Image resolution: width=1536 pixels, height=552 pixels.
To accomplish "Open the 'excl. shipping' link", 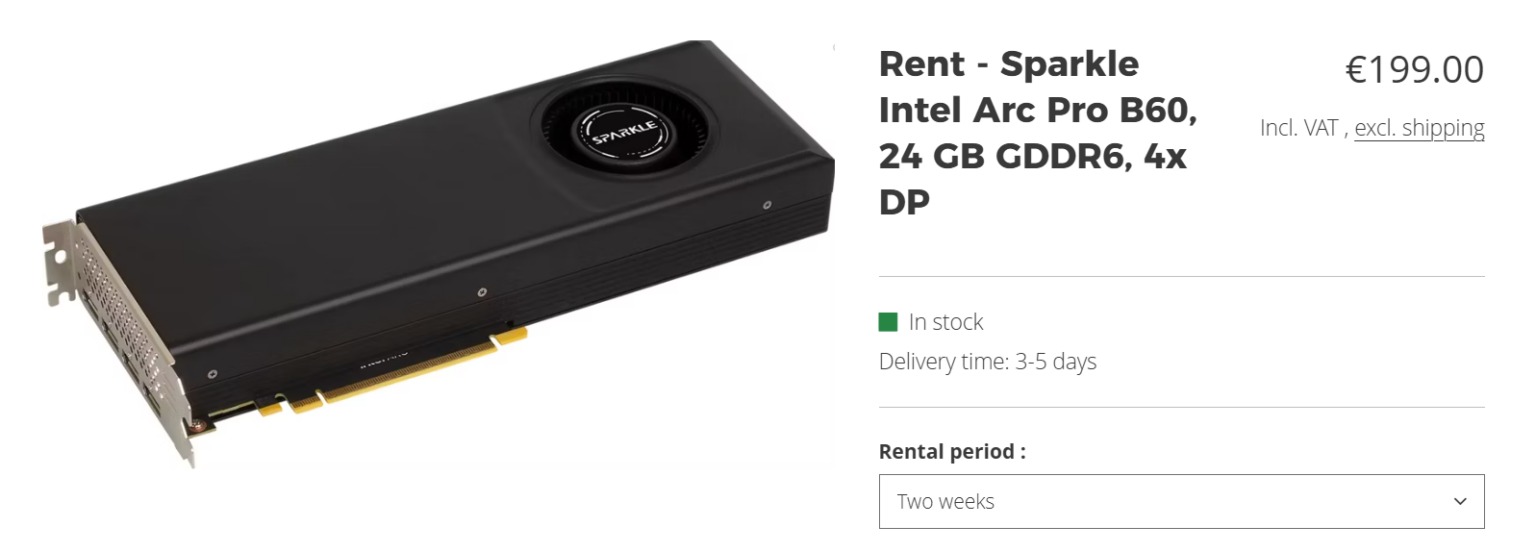I will (x=1419, y=128).
